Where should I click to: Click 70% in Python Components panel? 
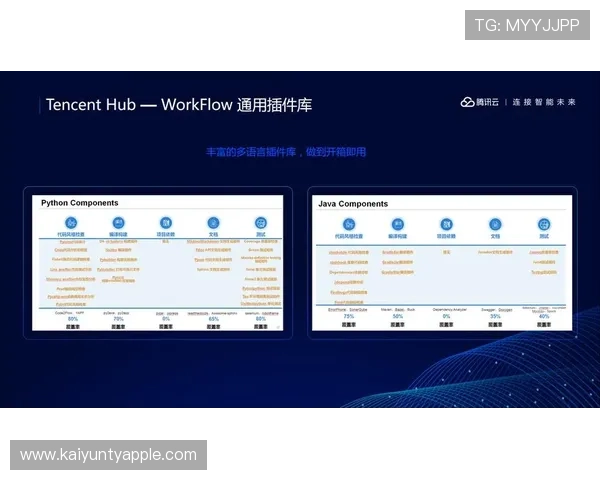pyautogui.click(x=118, y=319)
